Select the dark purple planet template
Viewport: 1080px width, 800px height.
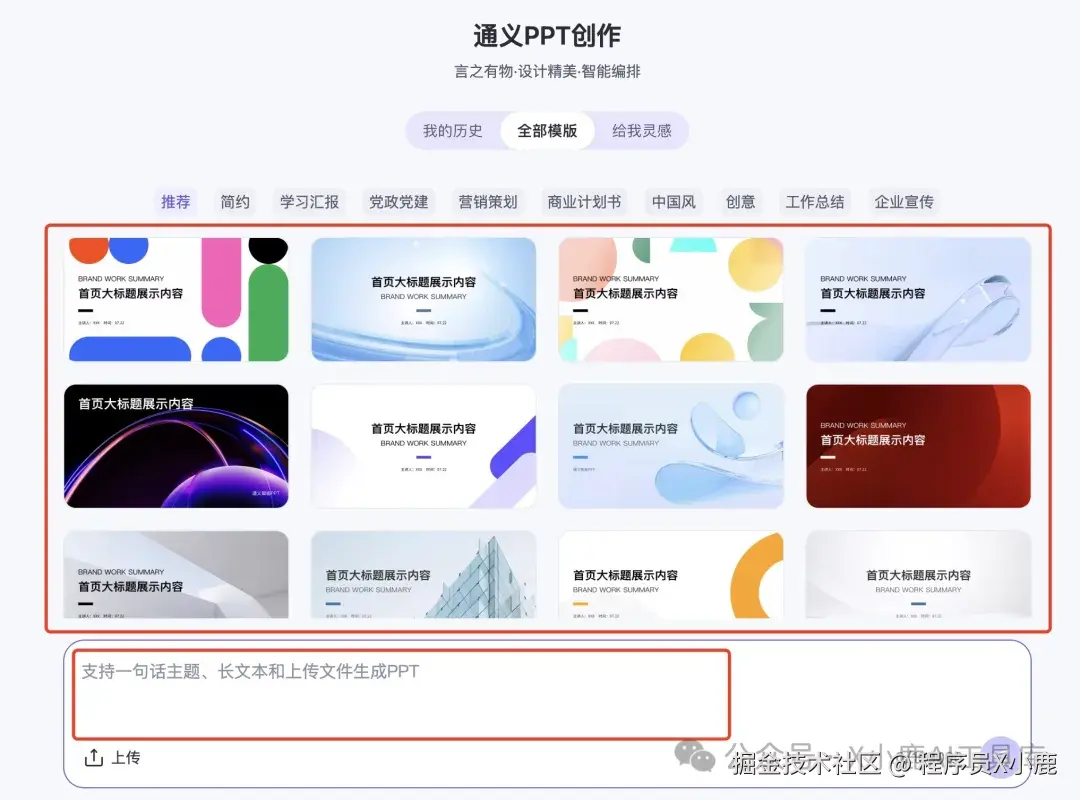pos(176,446)
